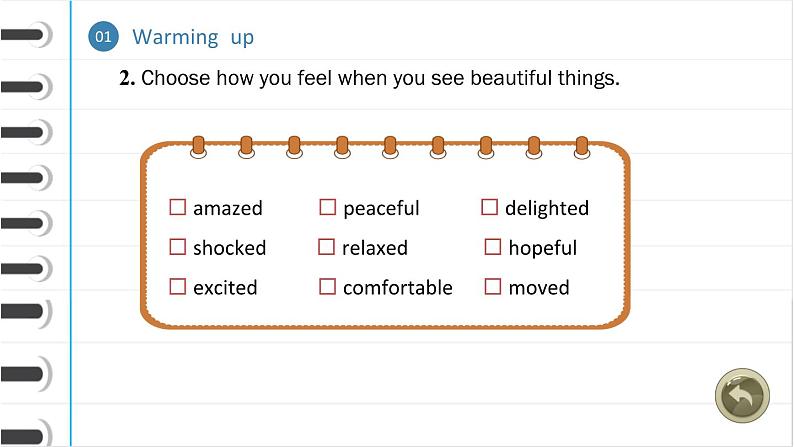Click the blue 01 circle badge
Image resolution: width=794 pixels, height=447 pixels.
point(103,36)
